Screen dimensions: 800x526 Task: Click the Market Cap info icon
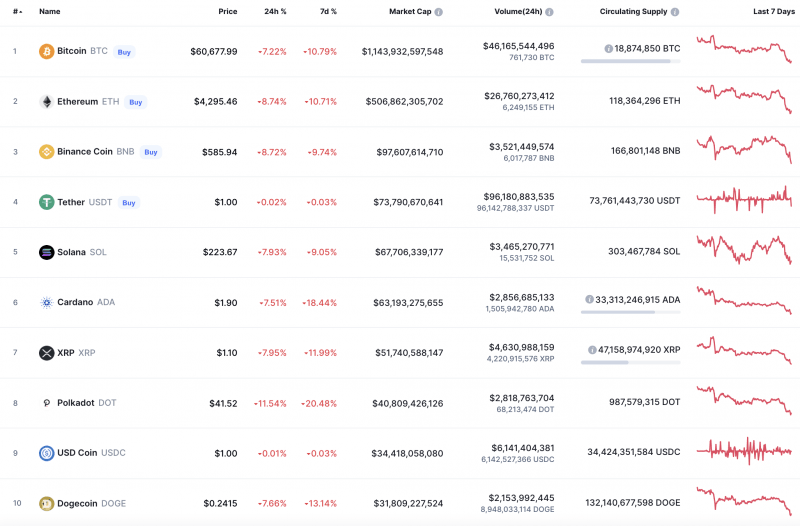coord(439,12)
